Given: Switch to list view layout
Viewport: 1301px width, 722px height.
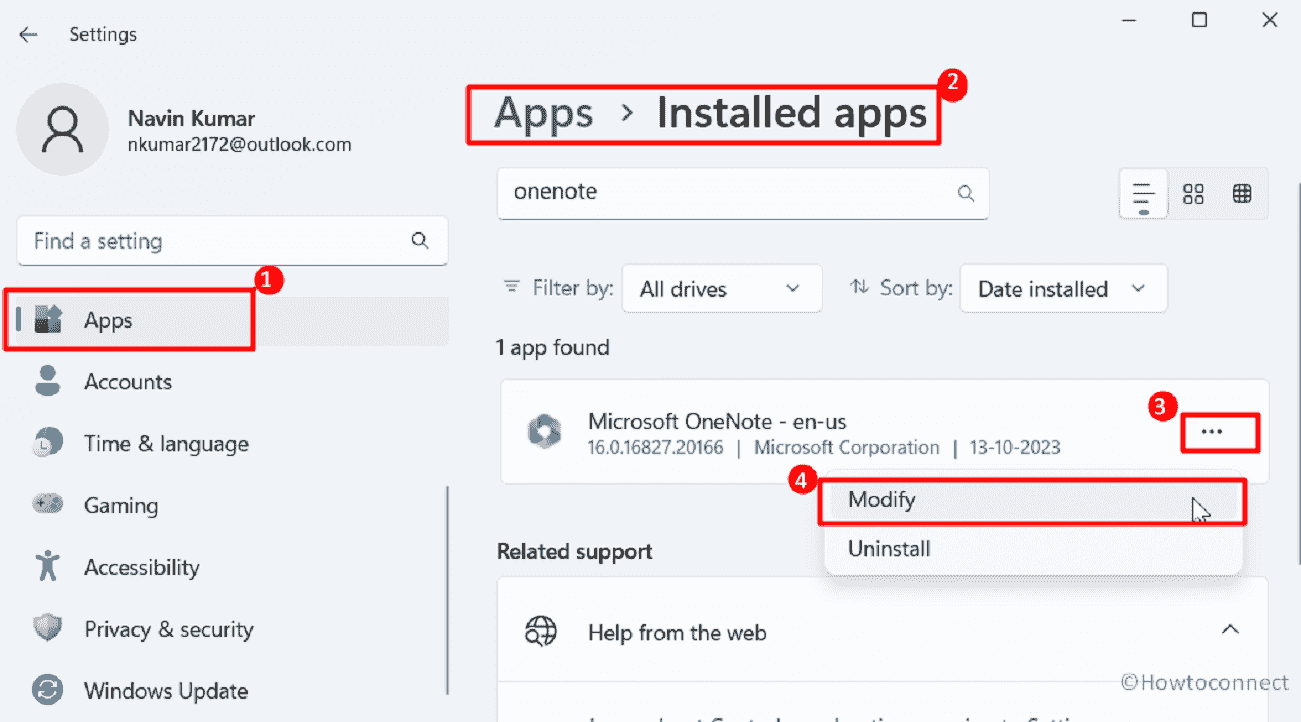Looking at the screenshot, I should 1143,194.
